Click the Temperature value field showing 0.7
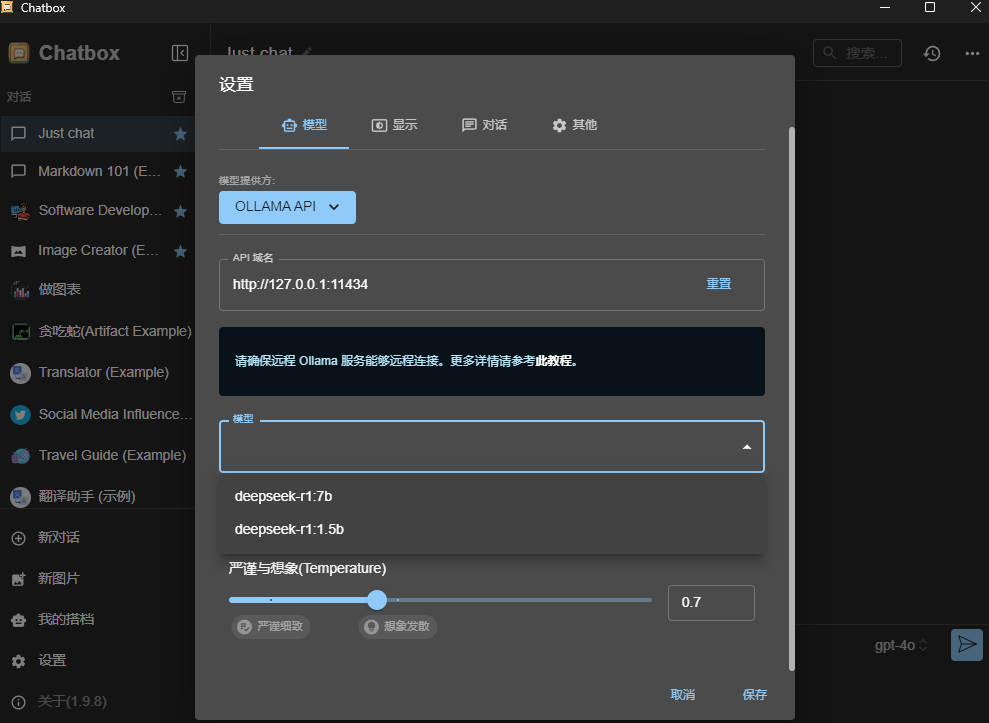The image size is (989, 723). coord(711,602)
